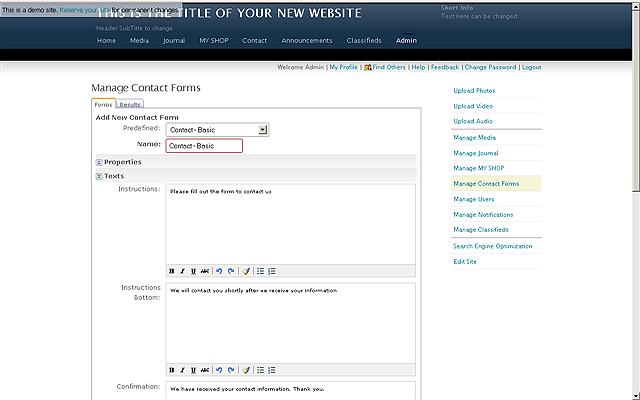Click Redo in Instructions Bottom toolbar

pos(231,369)
